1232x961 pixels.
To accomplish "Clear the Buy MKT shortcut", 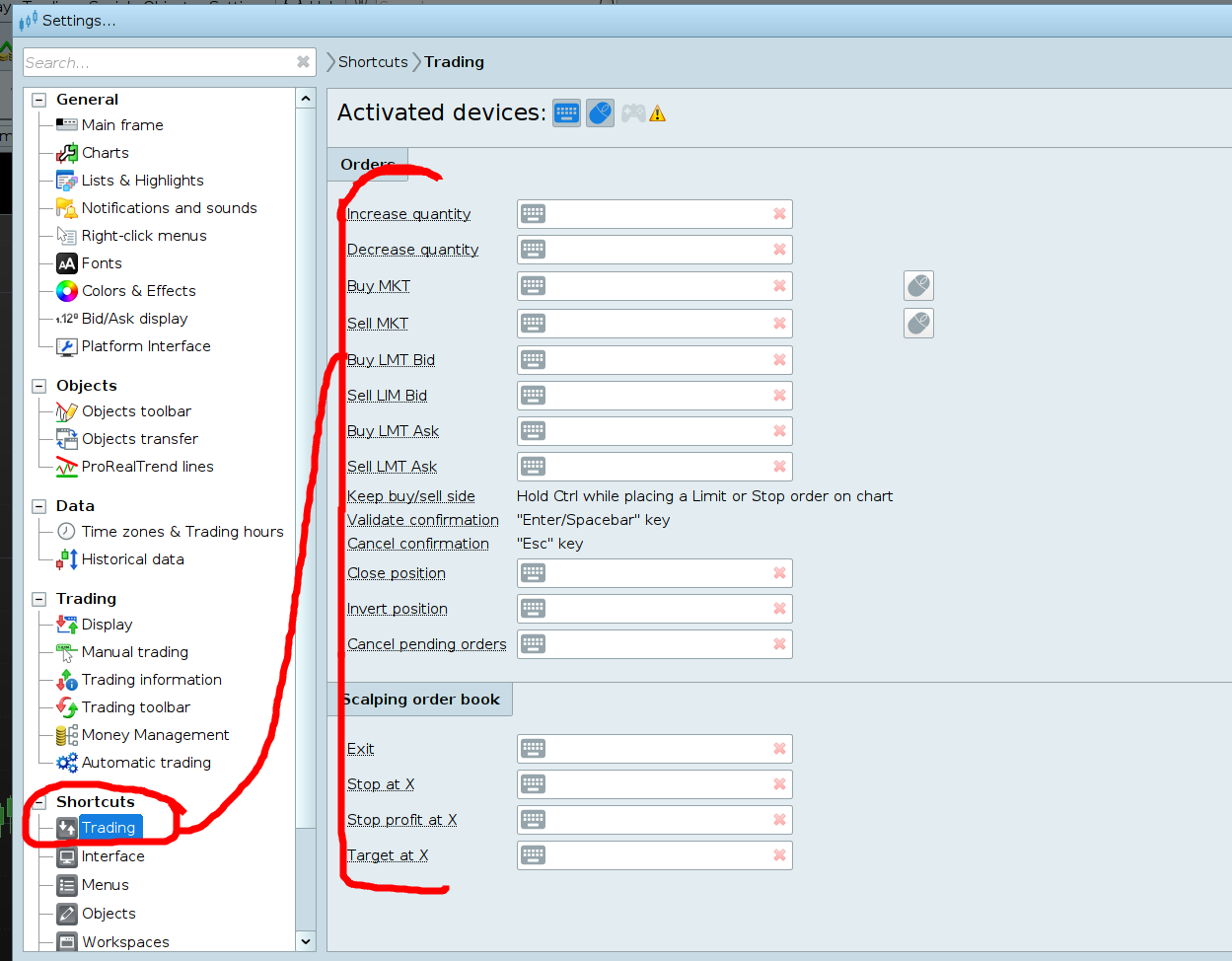I will [x=779, y=286].
